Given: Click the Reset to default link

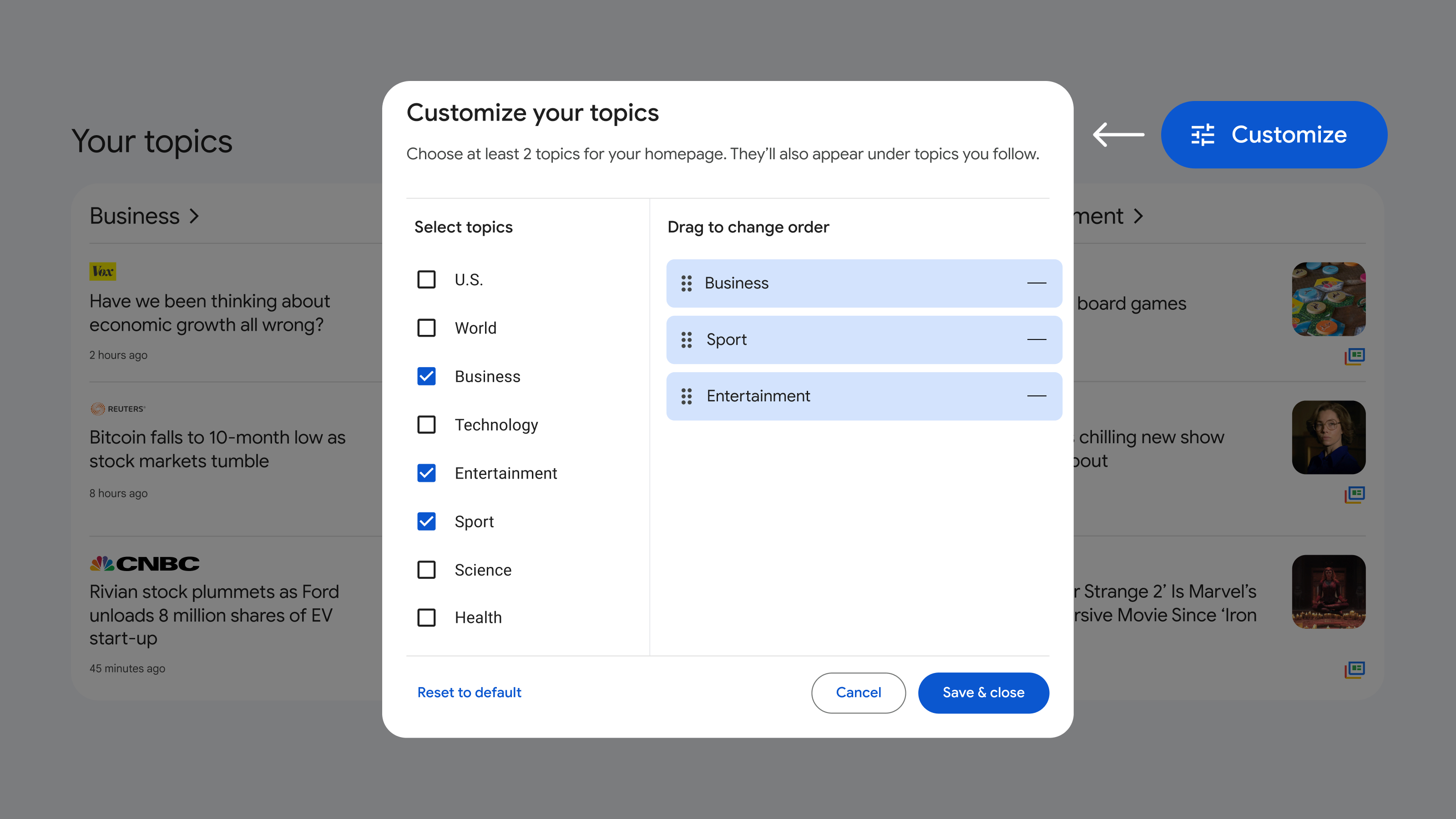Looking at the screenshot, I should pyautogui.click(x=468, y=692).
